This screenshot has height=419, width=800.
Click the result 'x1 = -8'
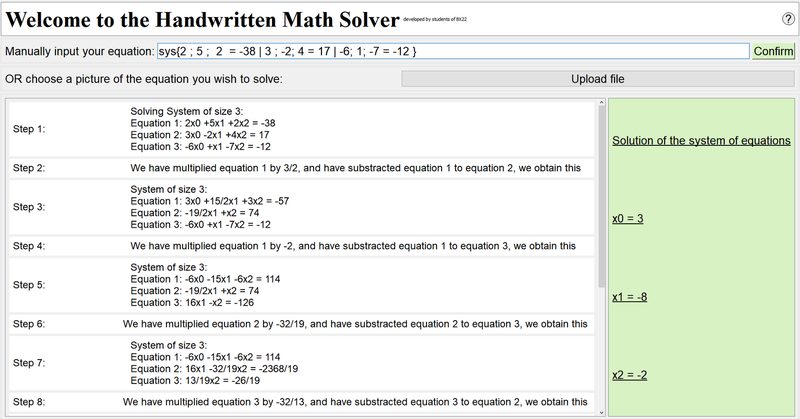(x=630, y=297)
